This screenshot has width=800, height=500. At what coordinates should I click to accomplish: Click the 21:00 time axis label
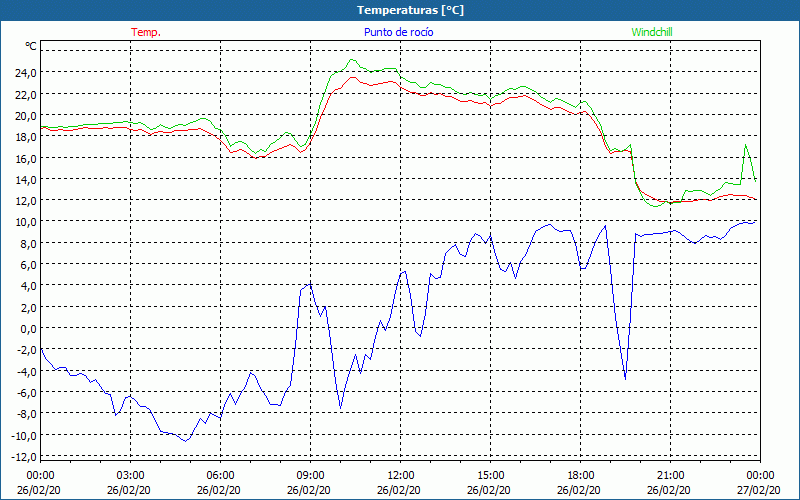pyautogui.click(x=670, y=476)
